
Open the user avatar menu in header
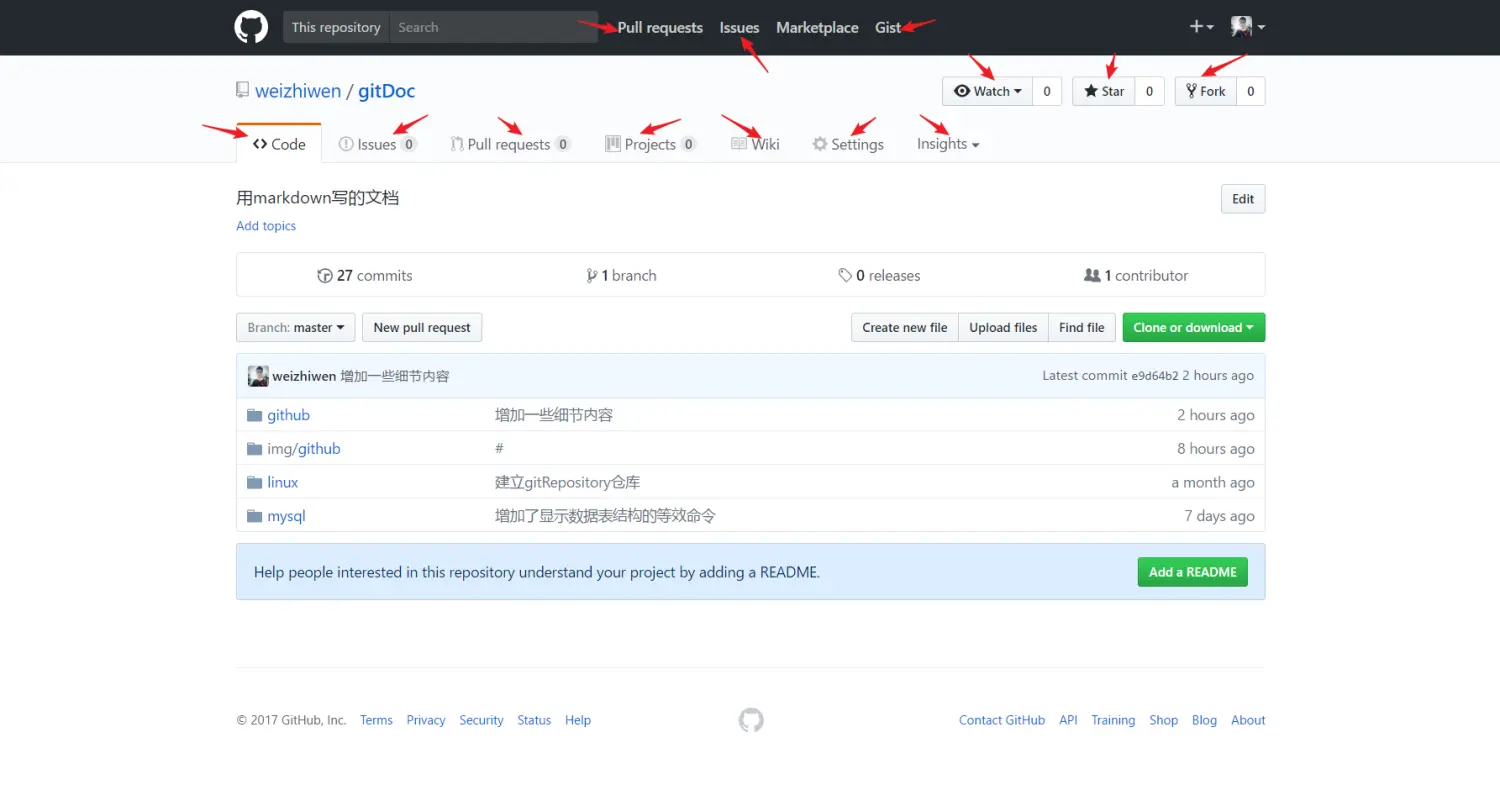point(1247,27)
